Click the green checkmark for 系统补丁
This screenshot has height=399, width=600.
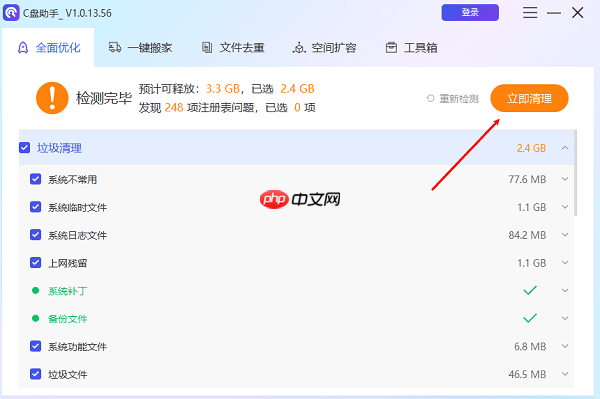click(530, 290)
